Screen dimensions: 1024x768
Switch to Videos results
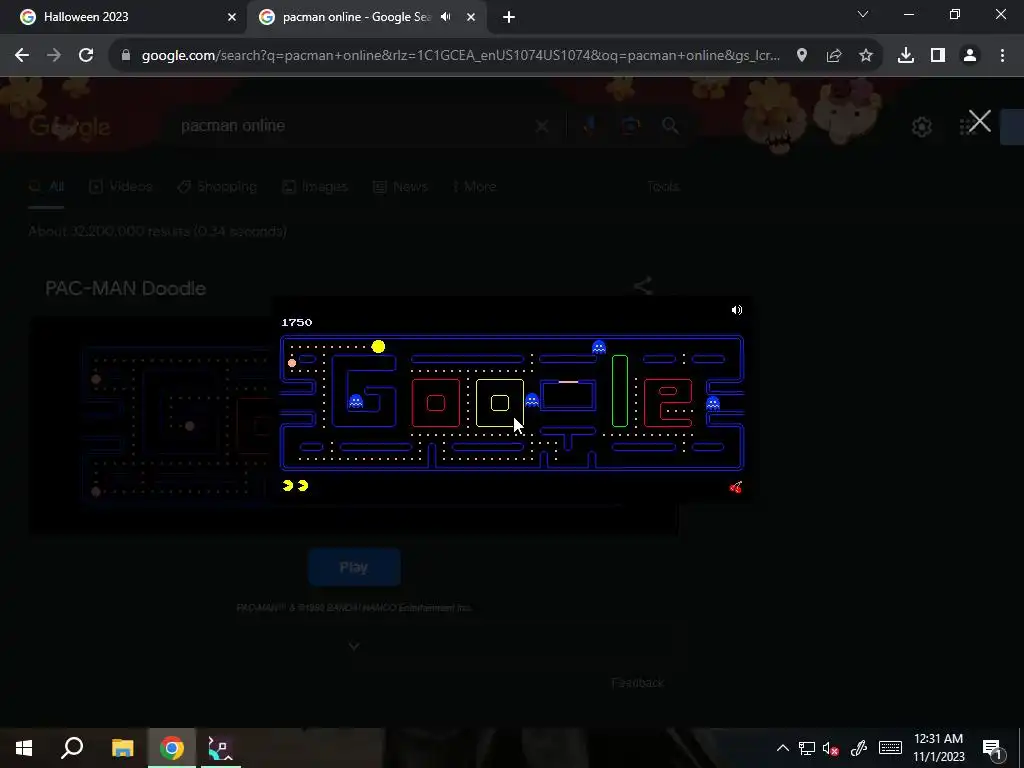121,187
